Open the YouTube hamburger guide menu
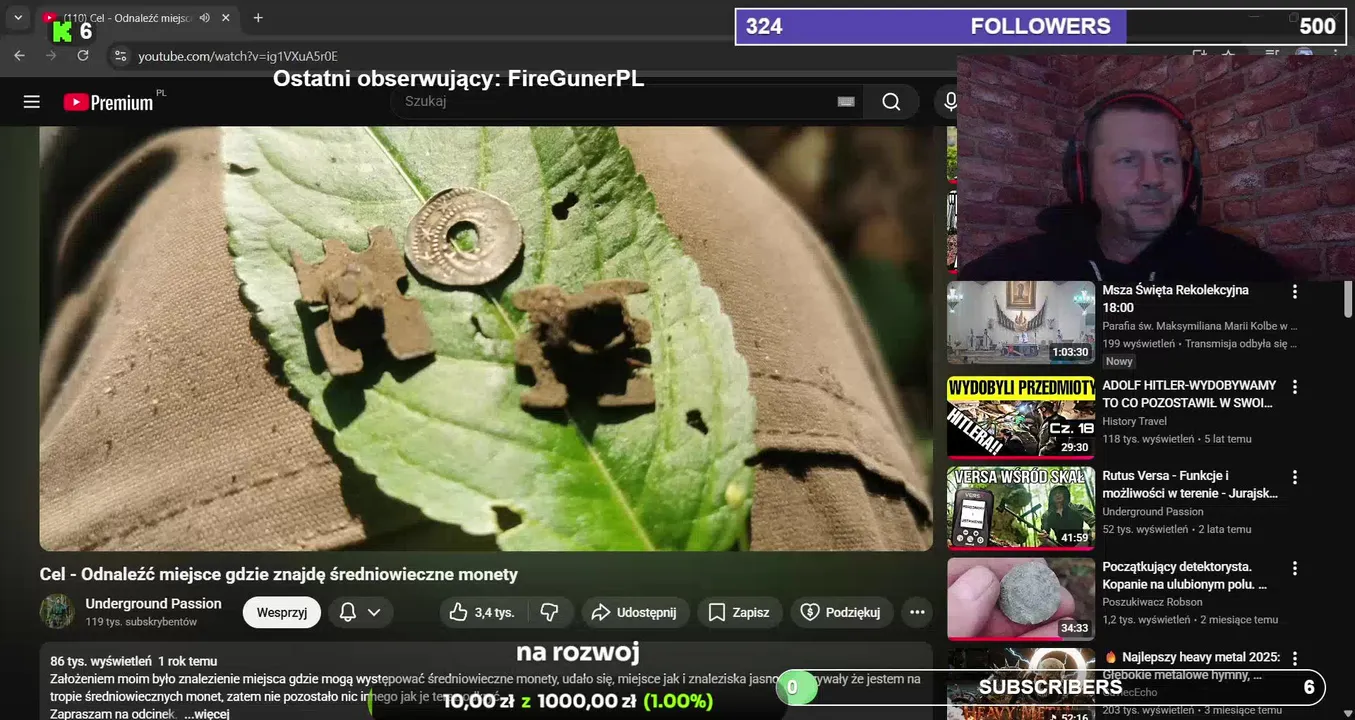Viewport: 1355px width, 720px height. click(x=32, y=102)
